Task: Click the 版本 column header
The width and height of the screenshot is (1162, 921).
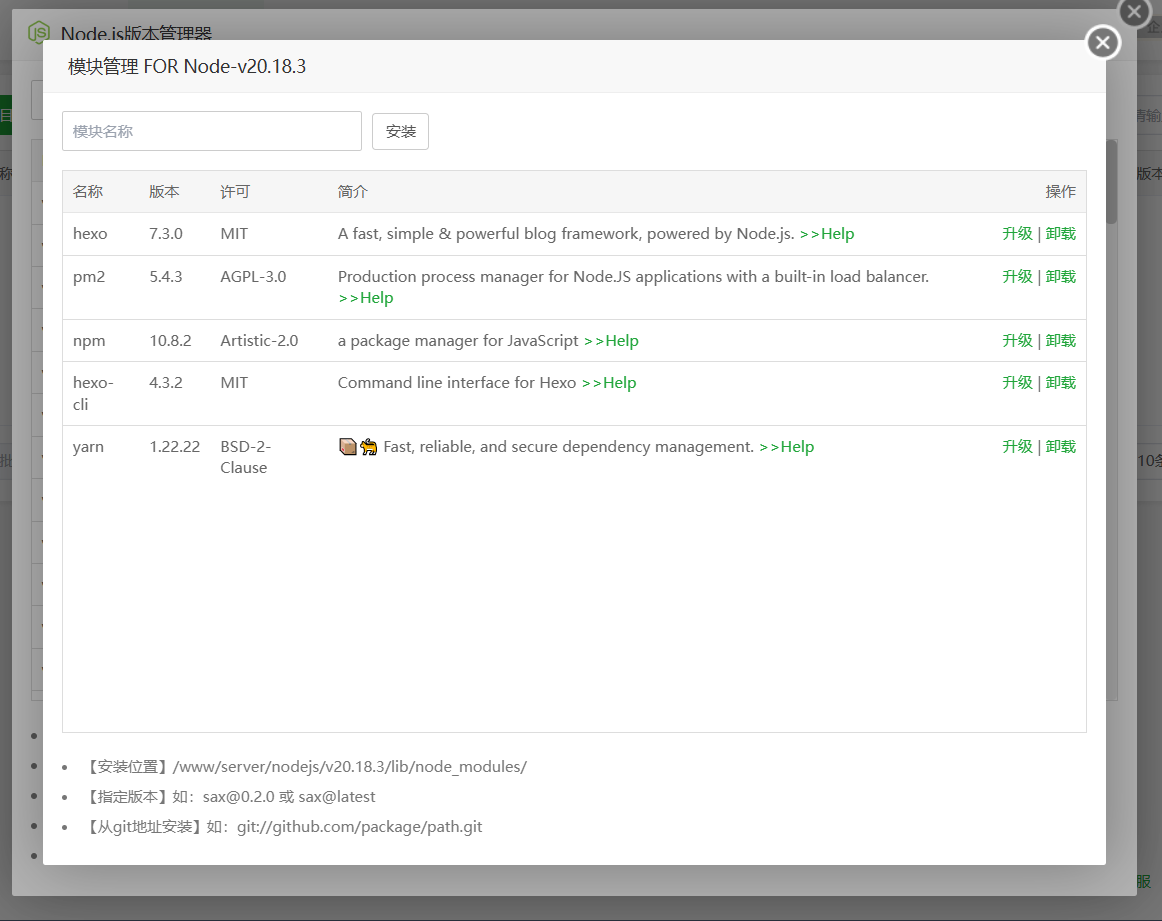Action: pos(164,192)
